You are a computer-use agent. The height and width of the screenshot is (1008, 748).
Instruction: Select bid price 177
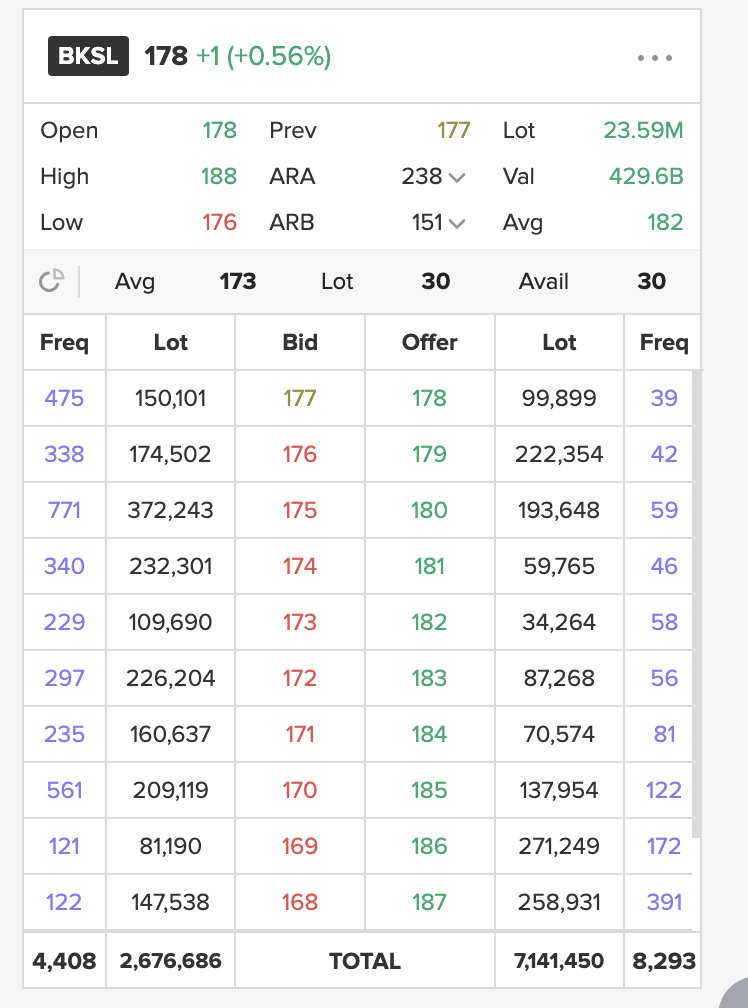pos(300,398)
